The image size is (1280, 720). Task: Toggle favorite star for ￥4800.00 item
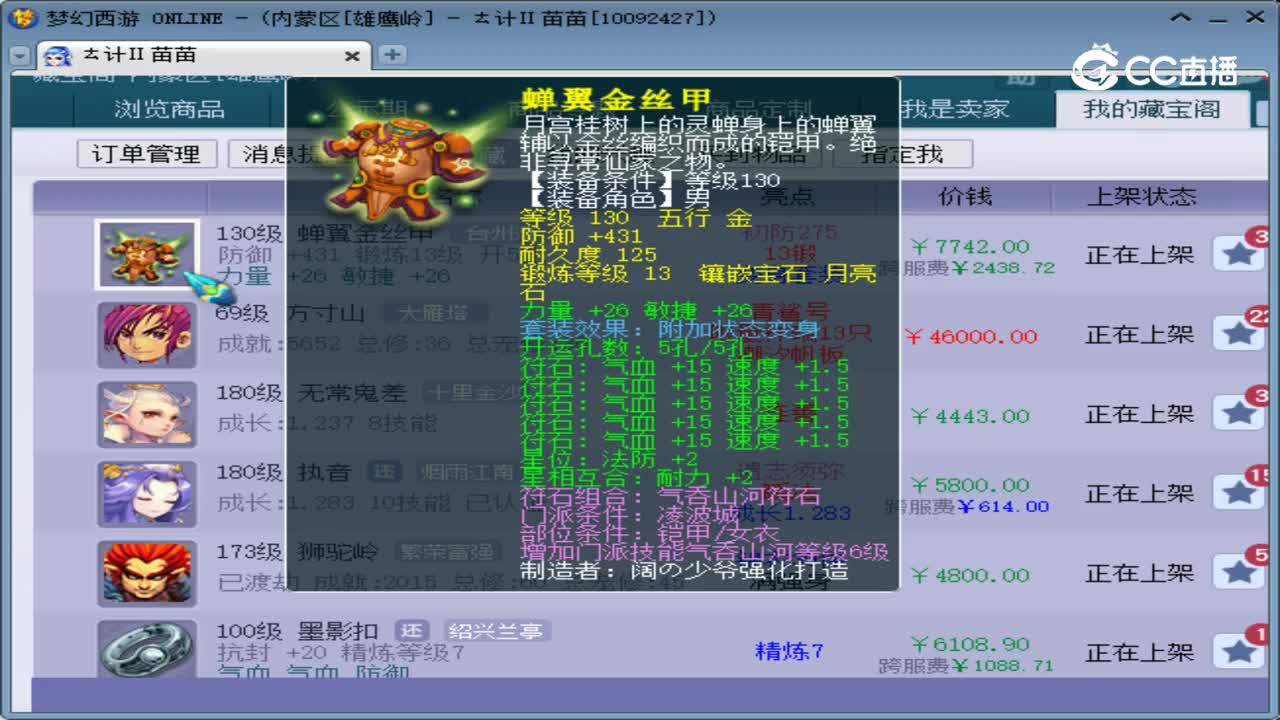(x=1239, y=572)
